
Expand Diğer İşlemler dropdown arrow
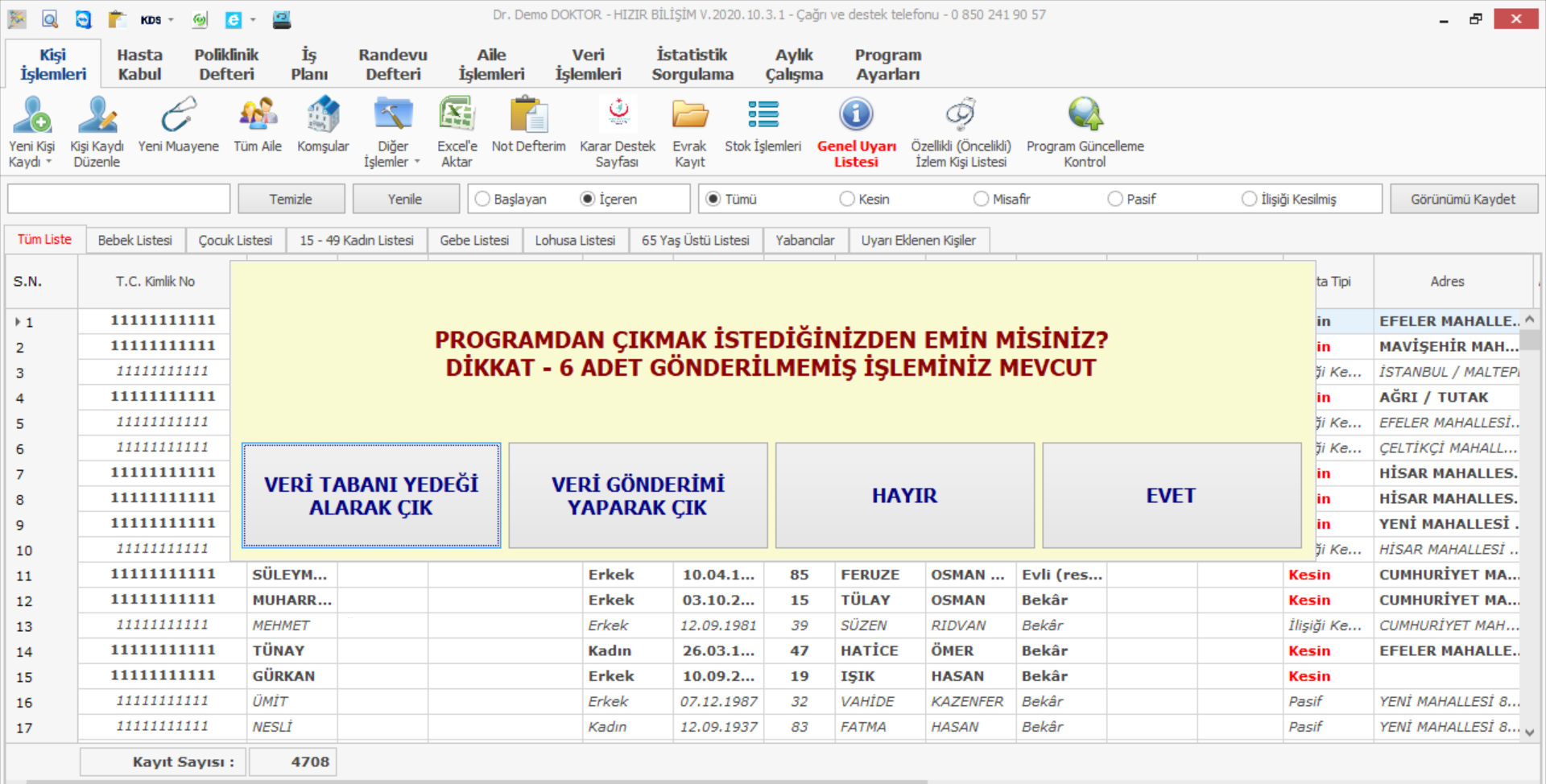417,162
